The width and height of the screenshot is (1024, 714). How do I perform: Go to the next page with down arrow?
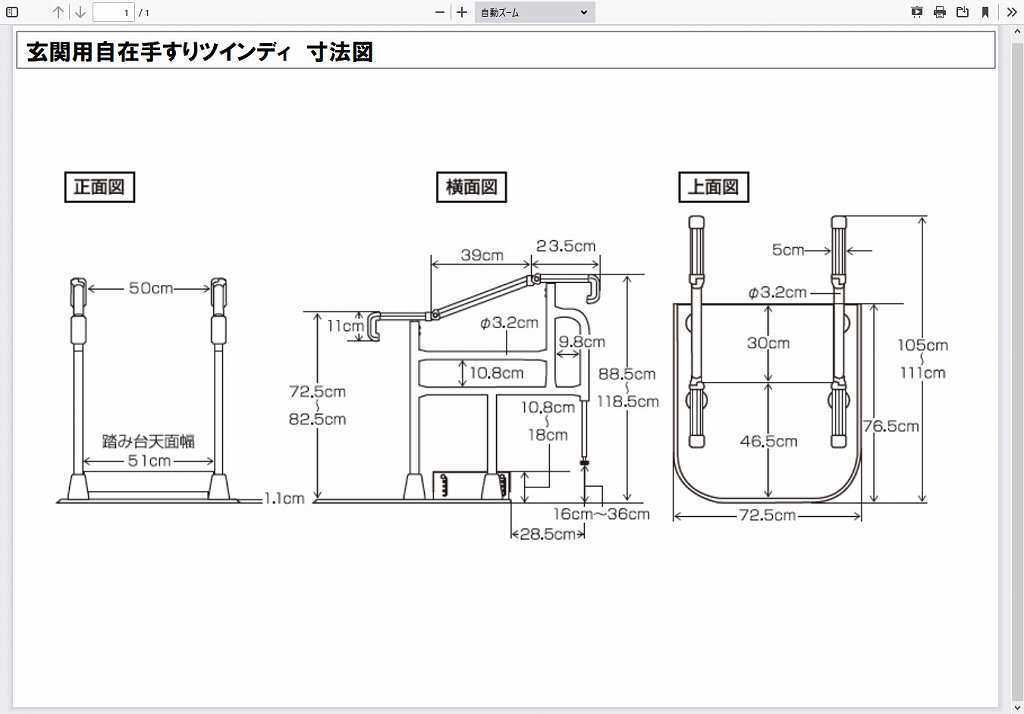(x=79, y=12)
